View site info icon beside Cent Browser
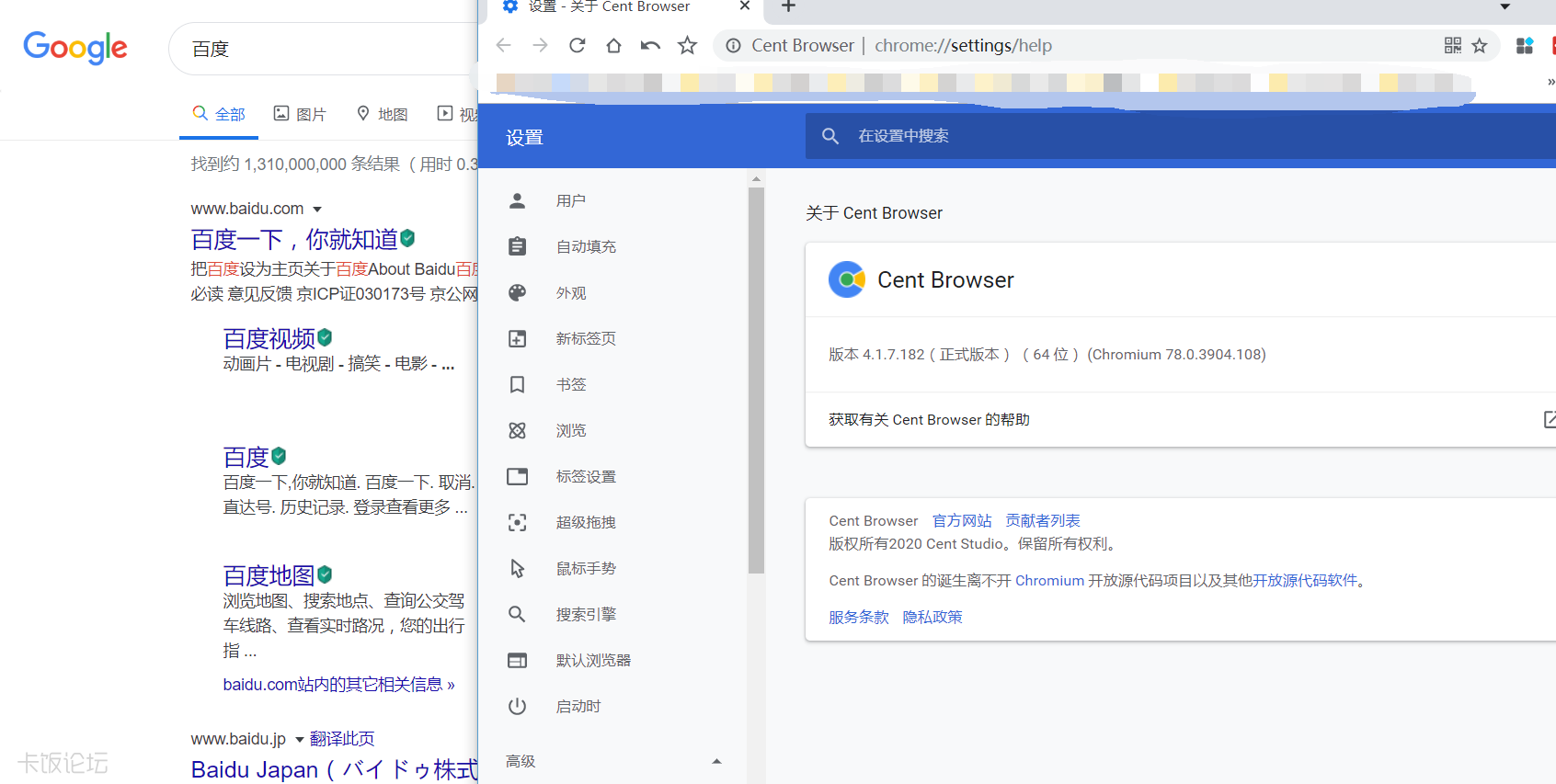 click(x=733, y=45)
